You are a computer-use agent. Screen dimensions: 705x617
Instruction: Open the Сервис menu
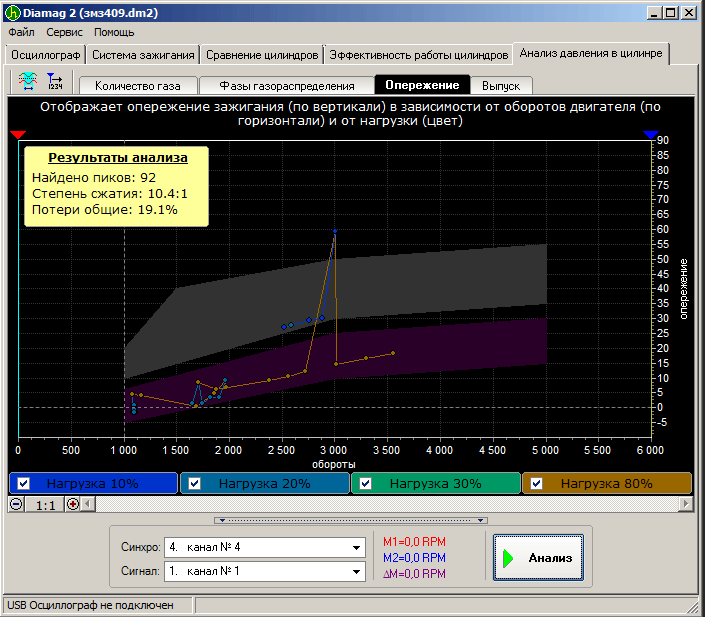pyautogui.click(x=64, y=32)
